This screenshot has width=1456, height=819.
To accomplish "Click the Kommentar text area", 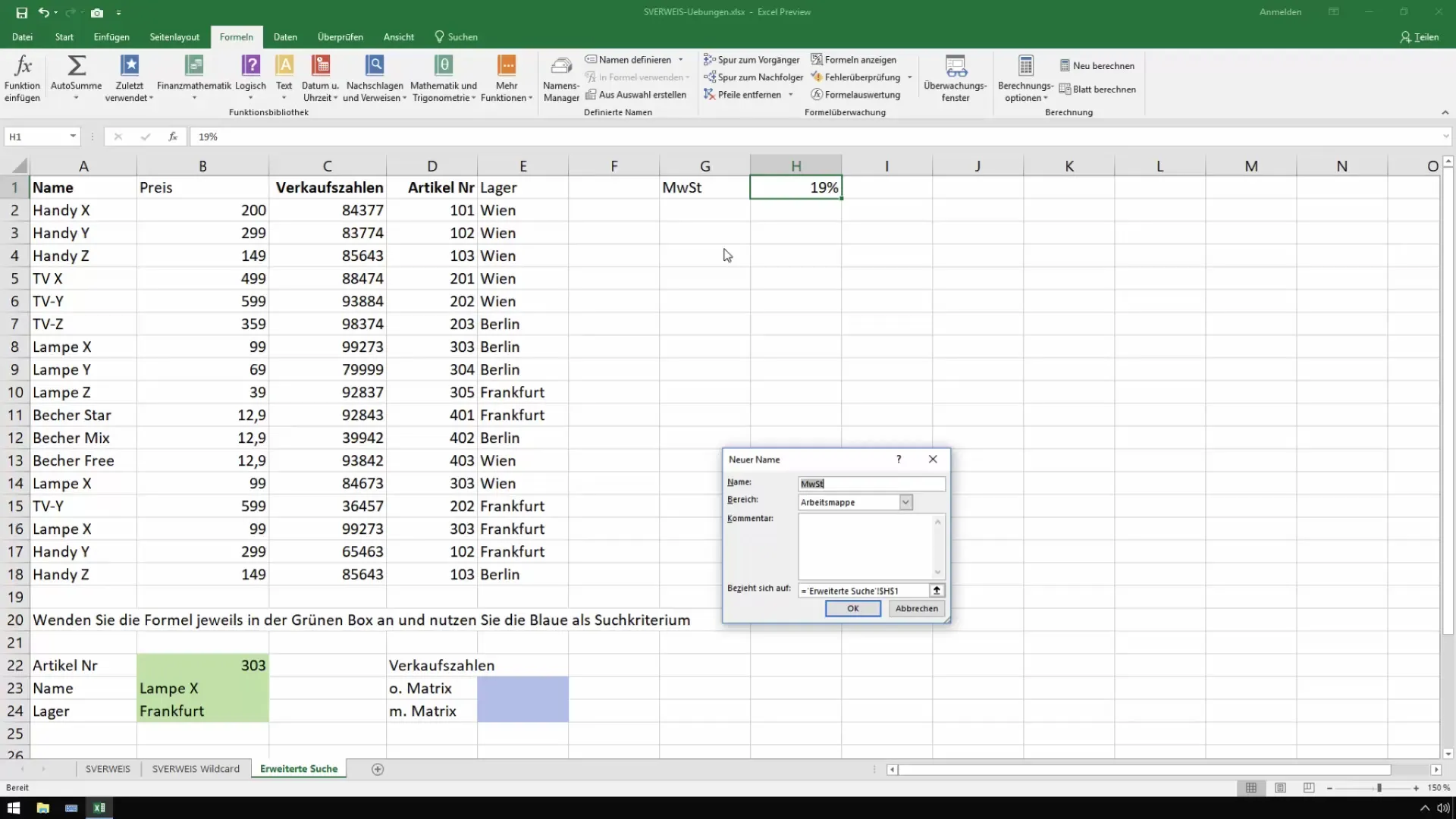I will (x=865, y=546).
